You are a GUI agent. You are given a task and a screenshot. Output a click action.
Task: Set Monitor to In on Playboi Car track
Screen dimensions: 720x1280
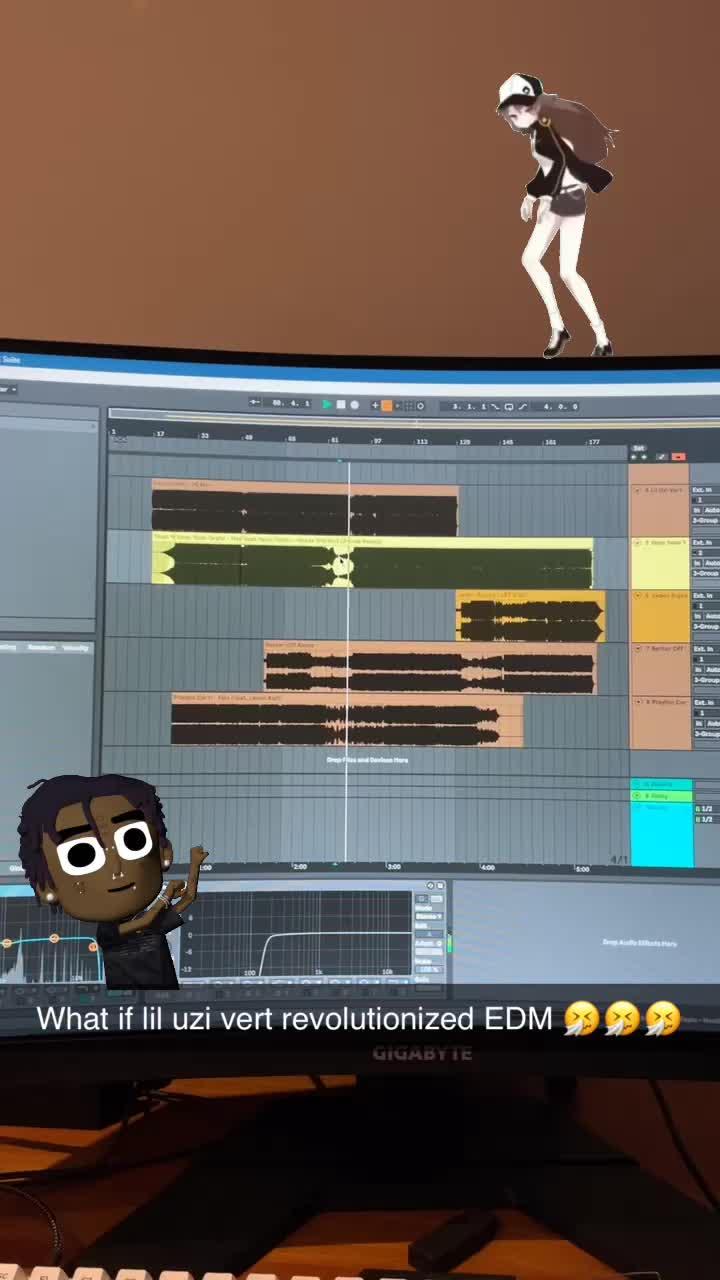point(697,723)
